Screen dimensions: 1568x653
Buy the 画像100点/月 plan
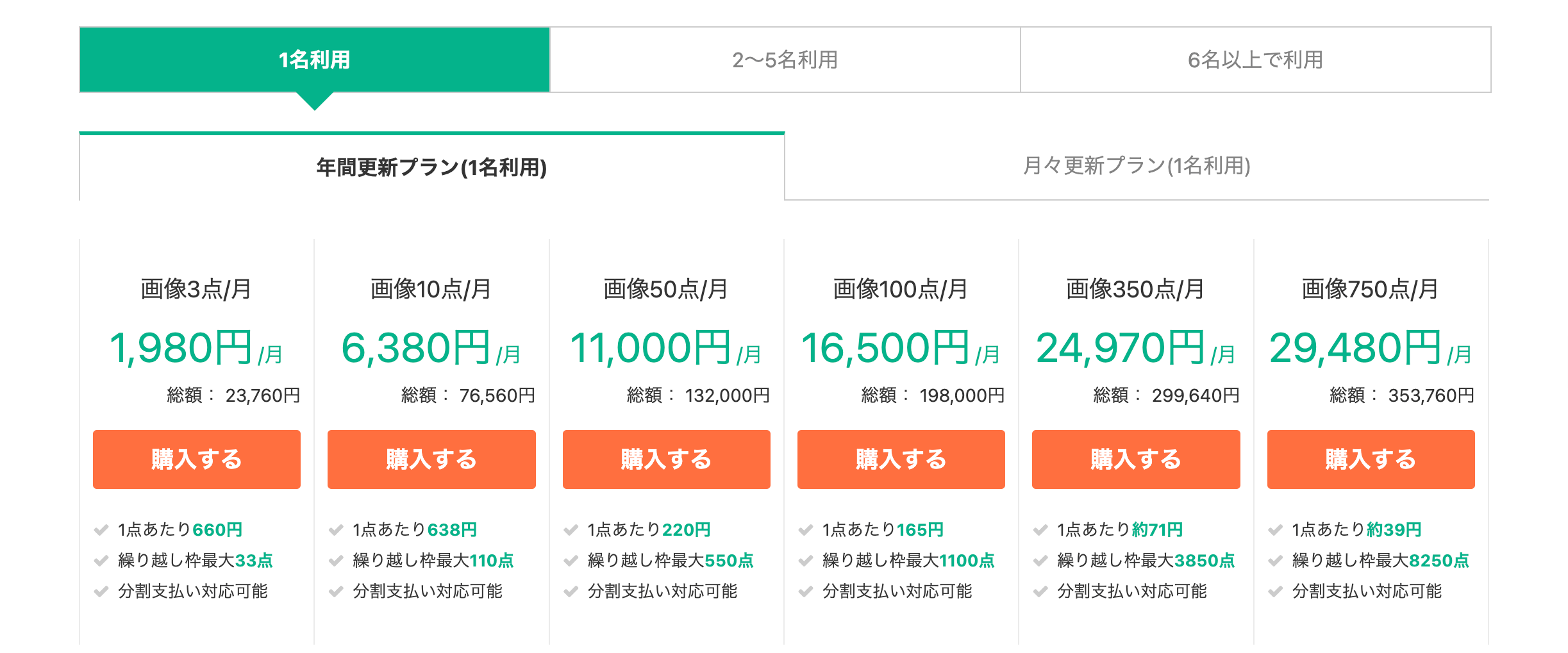901,459
